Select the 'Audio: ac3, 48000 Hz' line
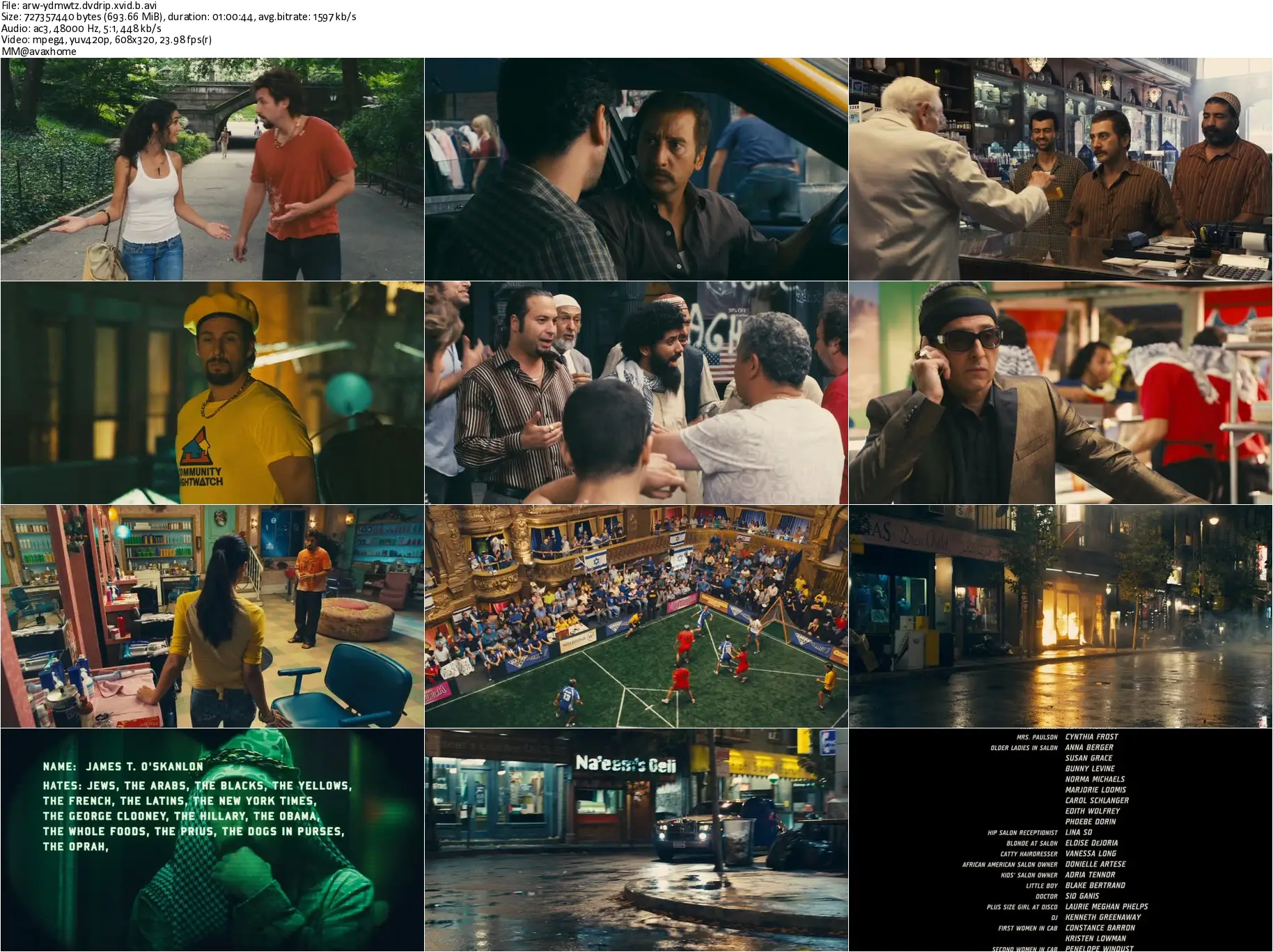The image size is (1273, 952). tap(81, 29)
